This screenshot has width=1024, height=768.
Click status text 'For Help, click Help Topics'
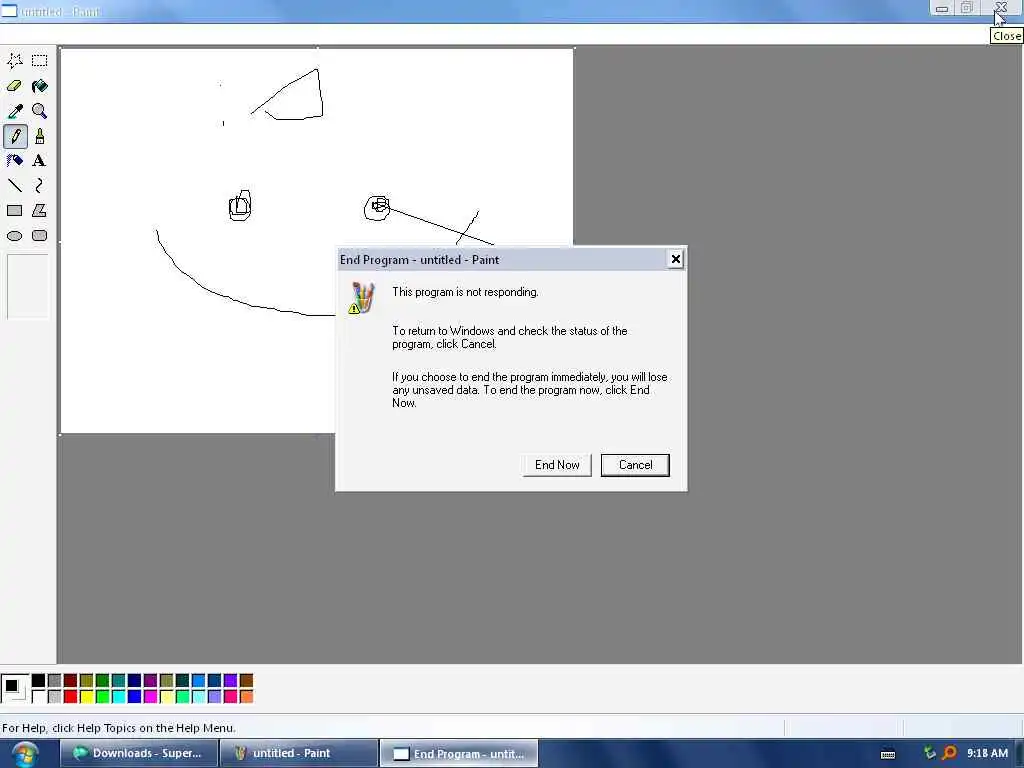tap(119, 728)
